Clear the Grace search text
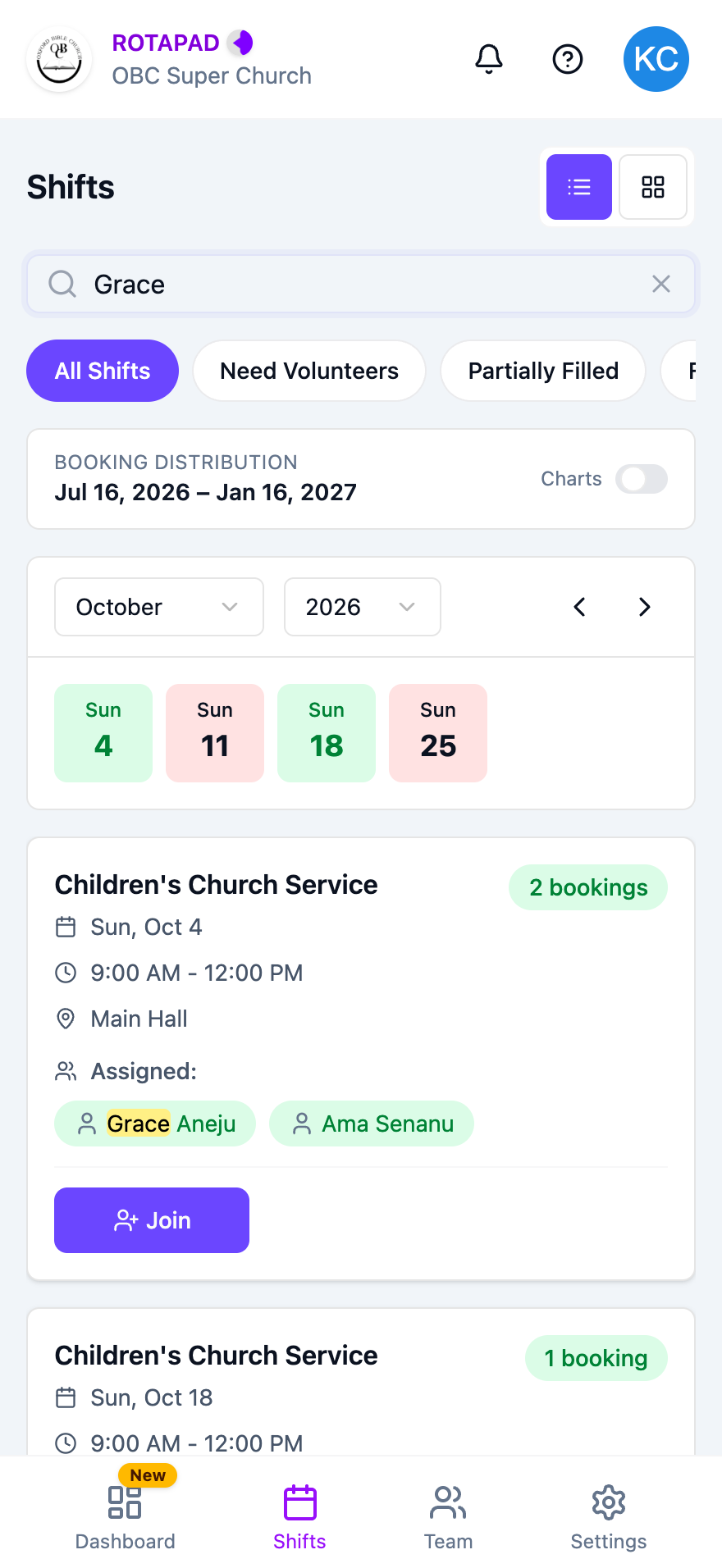This screenshot has width=722, height=1568. 661,284
